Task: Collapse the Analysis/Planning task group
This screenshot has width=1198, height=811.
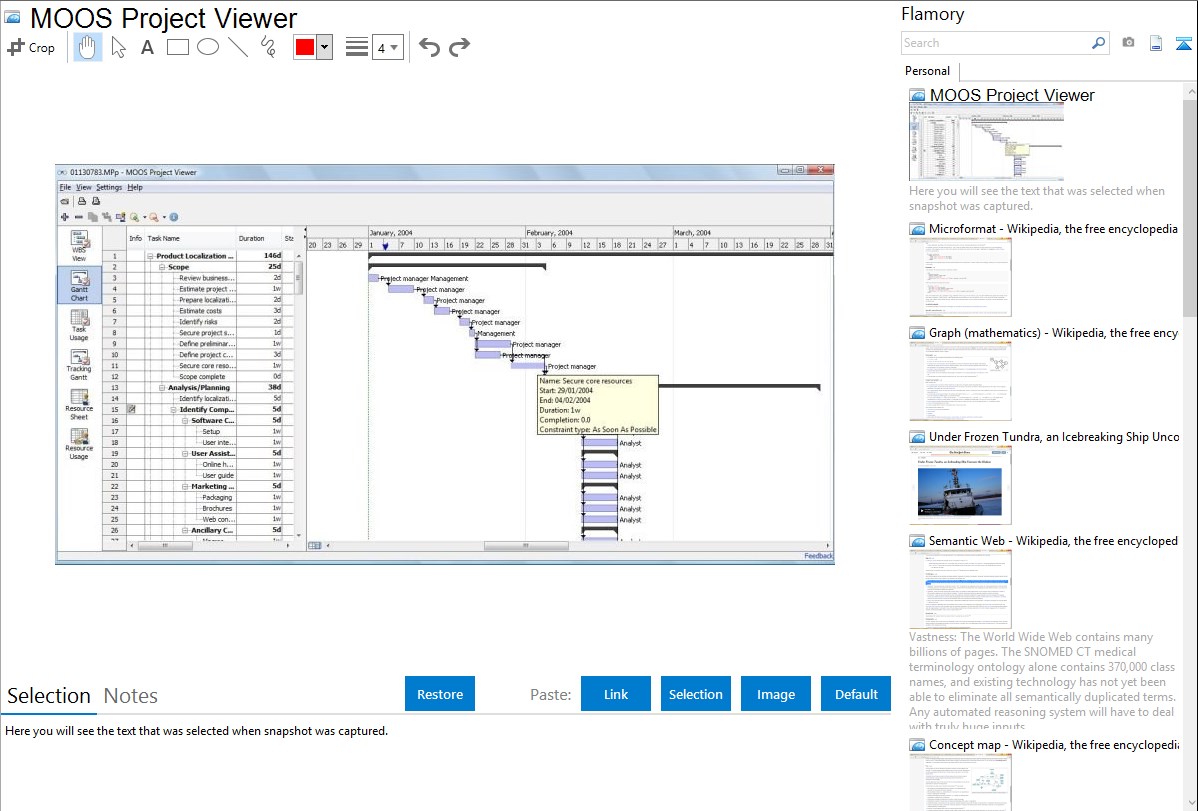Action: pos(162,388)
